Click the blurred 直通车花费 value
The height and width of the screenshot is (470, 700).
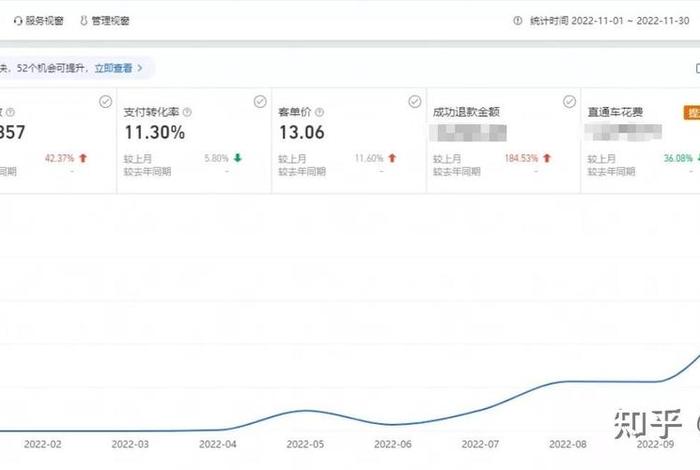click(623, 133)
